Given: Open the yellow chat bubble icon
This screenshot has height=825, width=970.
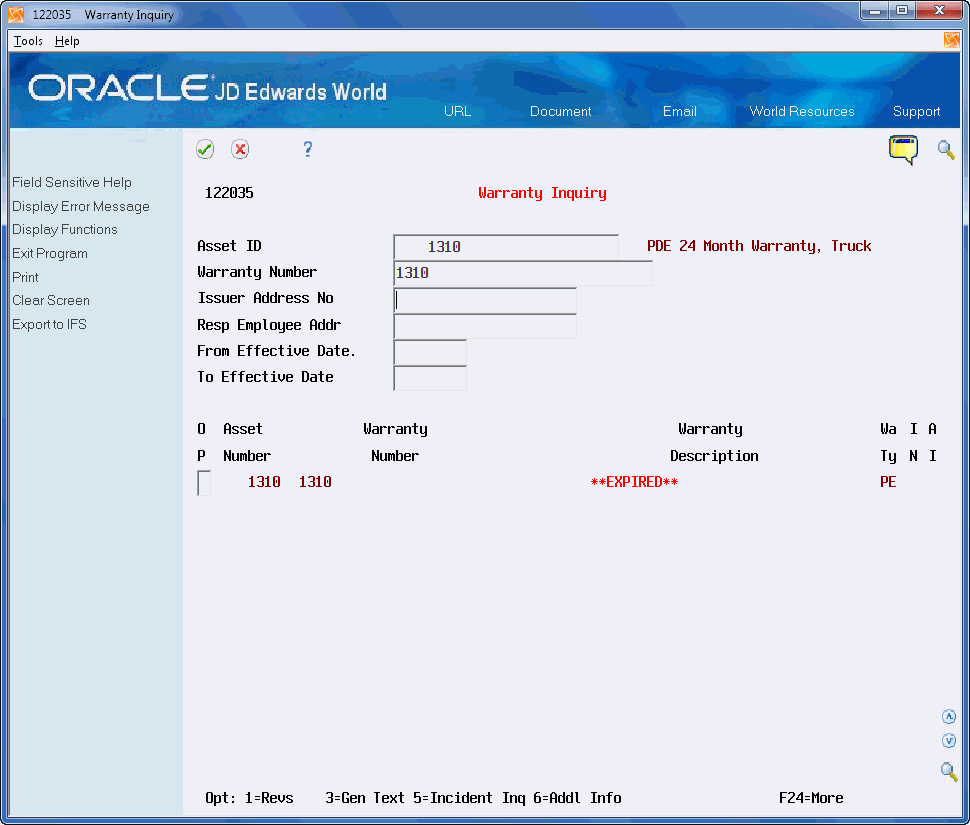Looking at the screenshot, I should (x=903, y=150).
